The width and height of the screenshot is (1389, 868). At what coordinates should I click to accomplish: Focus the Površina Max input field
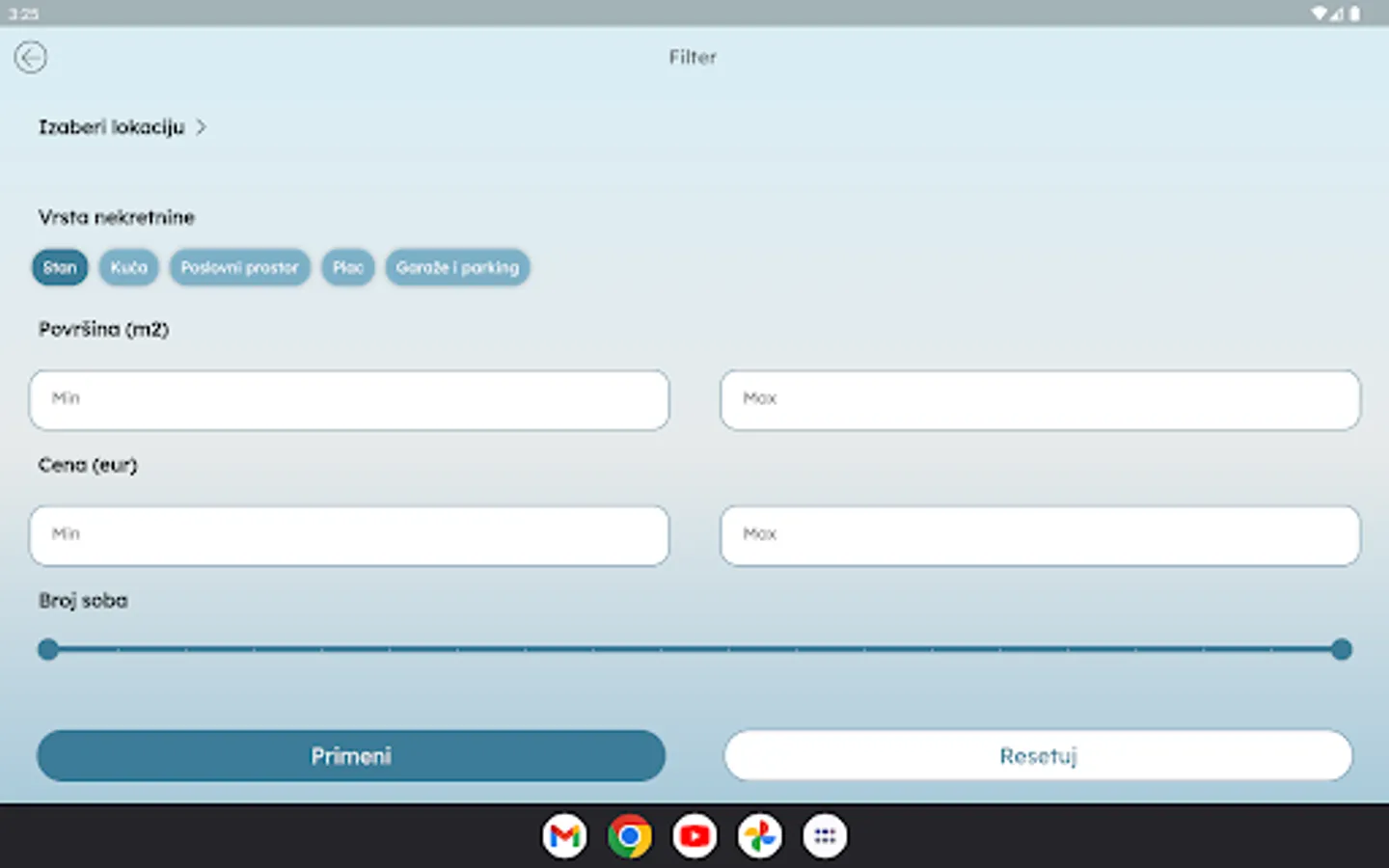pyautogui.click(x=1040, y=399)
